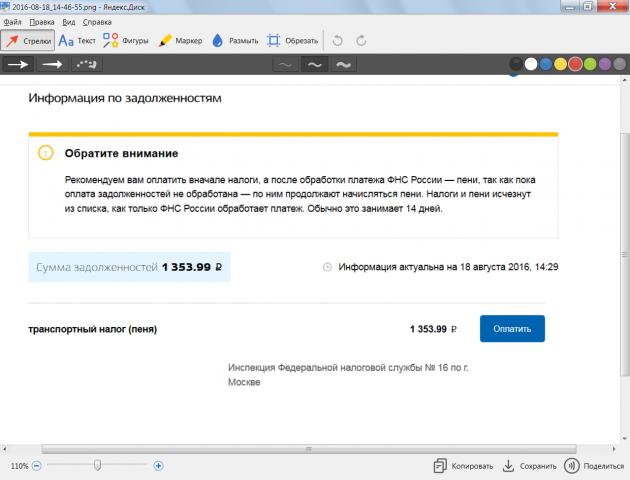This screenshot has width=630, height=480.
Task: Click the scroll up arrow
Action: click(x=624, y=80)
